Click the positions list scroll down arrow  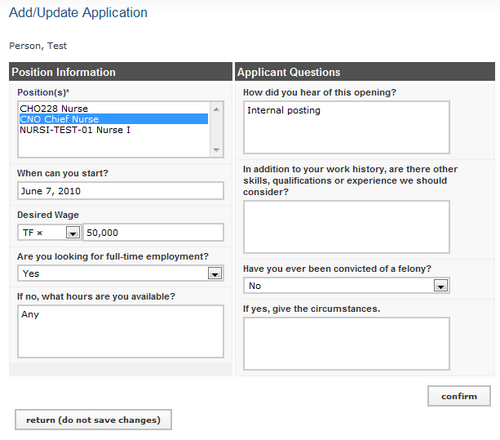point(216,150)
